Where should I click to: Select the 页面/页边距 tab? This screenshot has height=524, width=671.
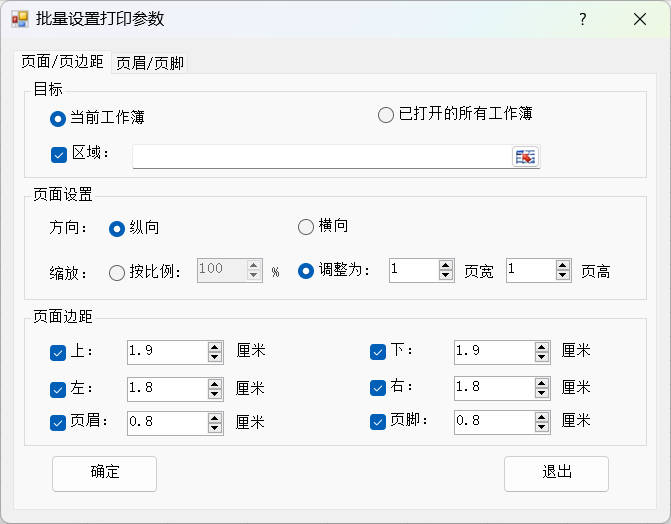tap(62, 62)
